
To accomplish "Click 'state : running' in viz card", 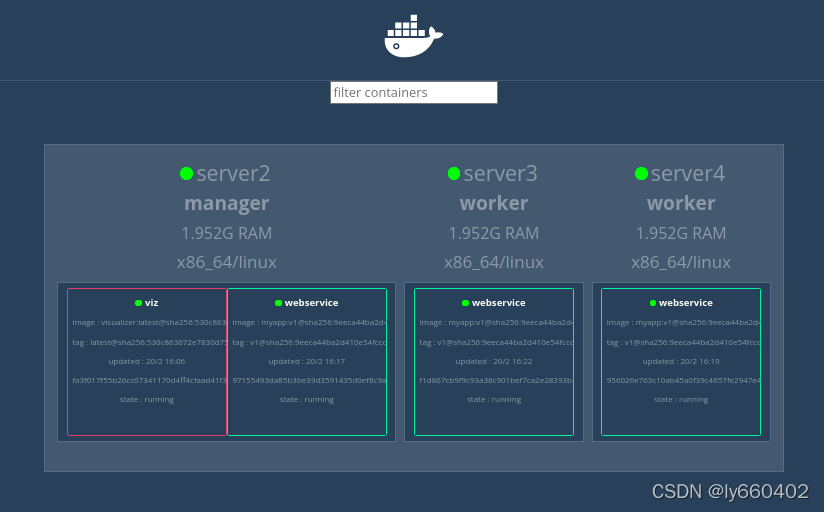I will [x=147, y=400].
